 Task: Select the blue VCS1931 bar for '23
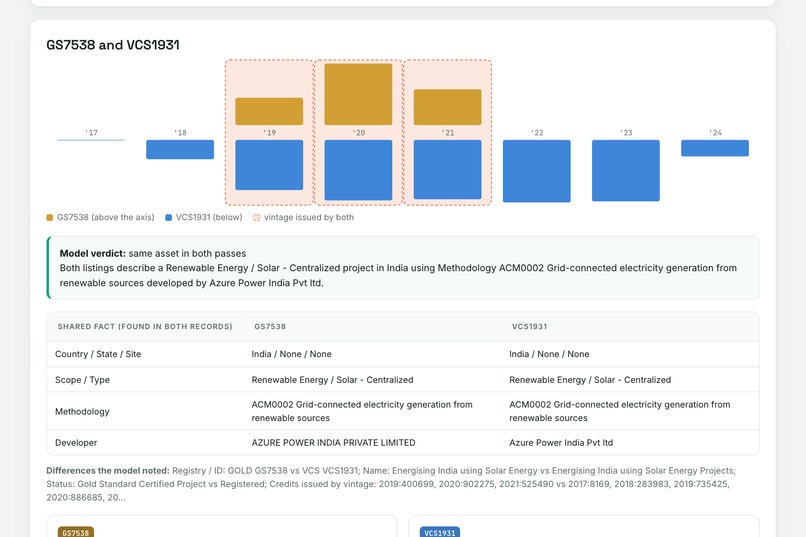tap(626, 171)
